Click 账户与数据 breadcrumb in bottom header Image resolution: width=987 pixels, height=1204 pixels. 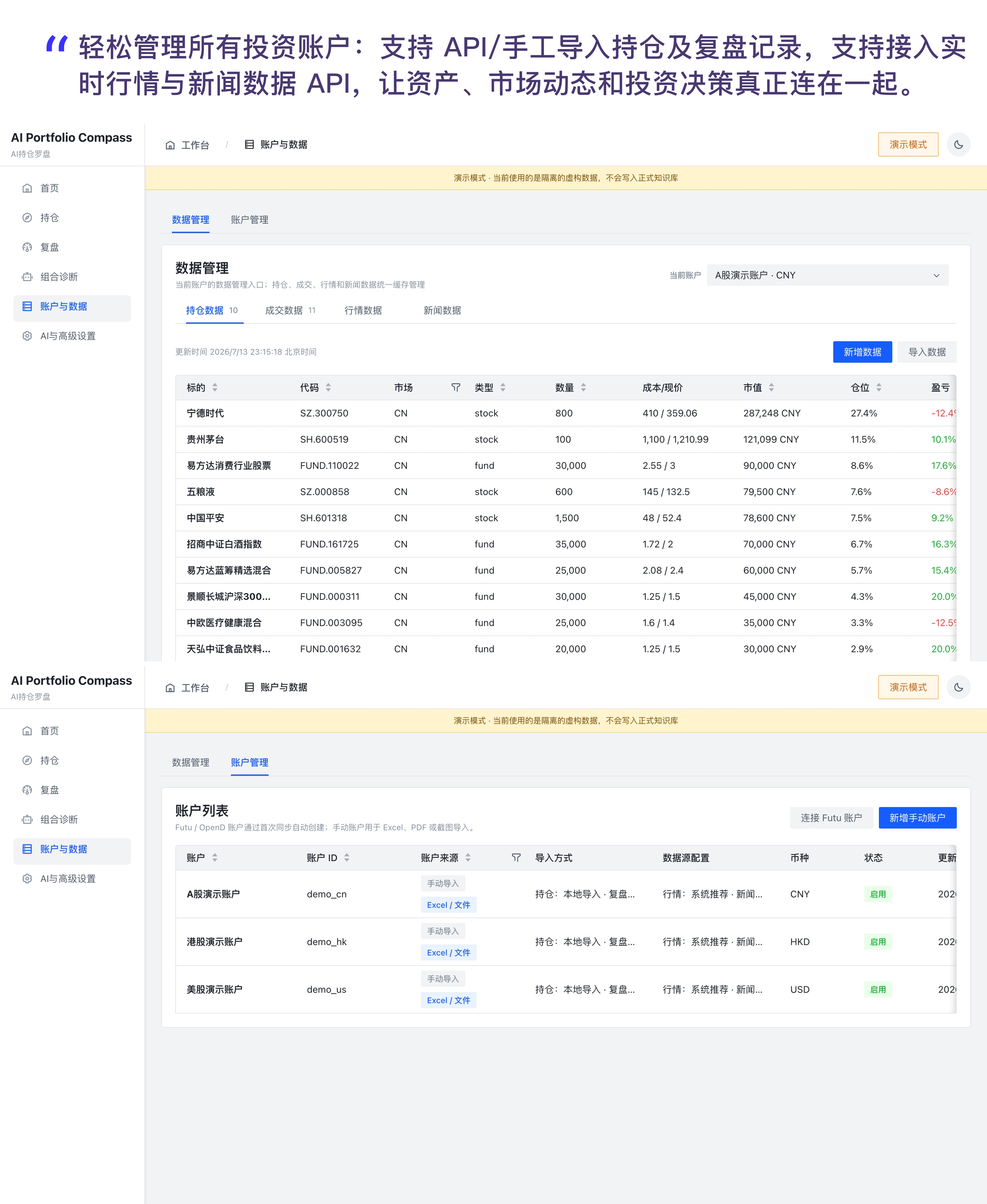coord(276,687)
